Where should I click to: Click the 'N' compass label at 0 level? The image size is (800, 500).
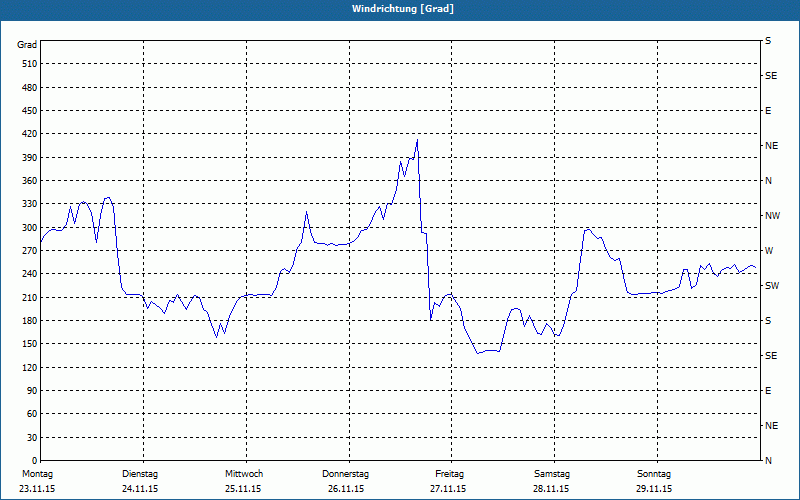click(x=768, y=461)
